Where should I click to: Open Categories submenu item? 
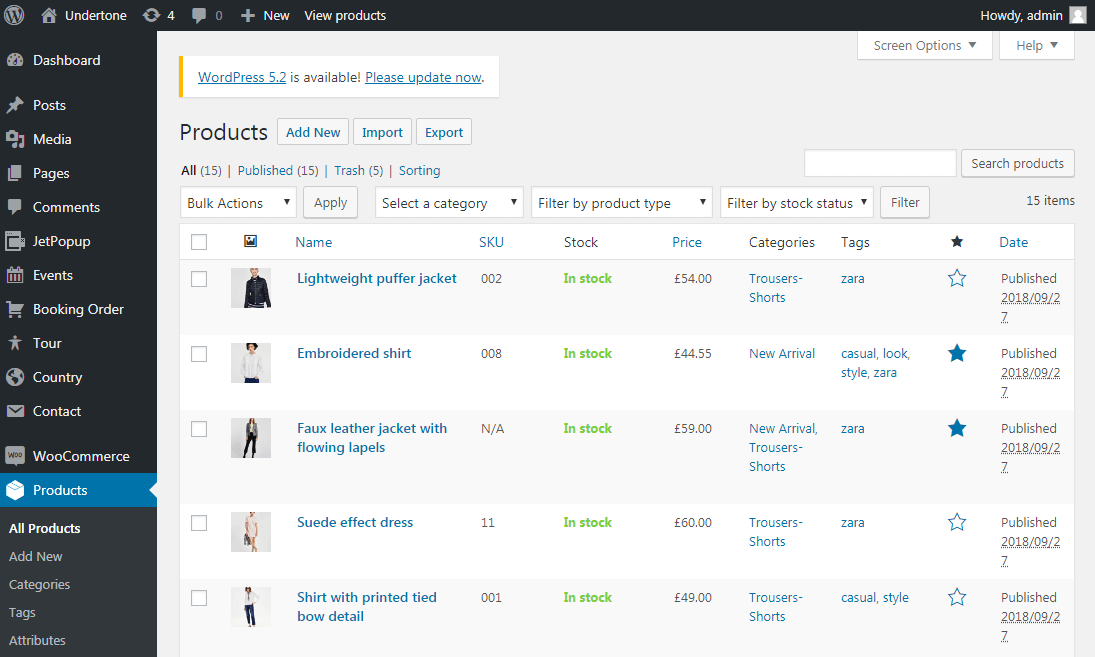pos(39,584)
